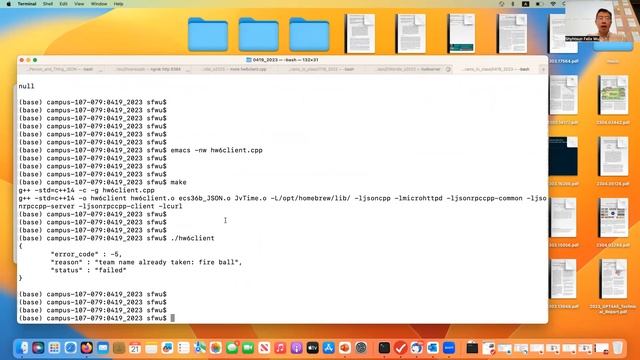The height and width of the screenshot is (360, 640).
Task: Open Outlook from the Dock
Action: [433, 348]
